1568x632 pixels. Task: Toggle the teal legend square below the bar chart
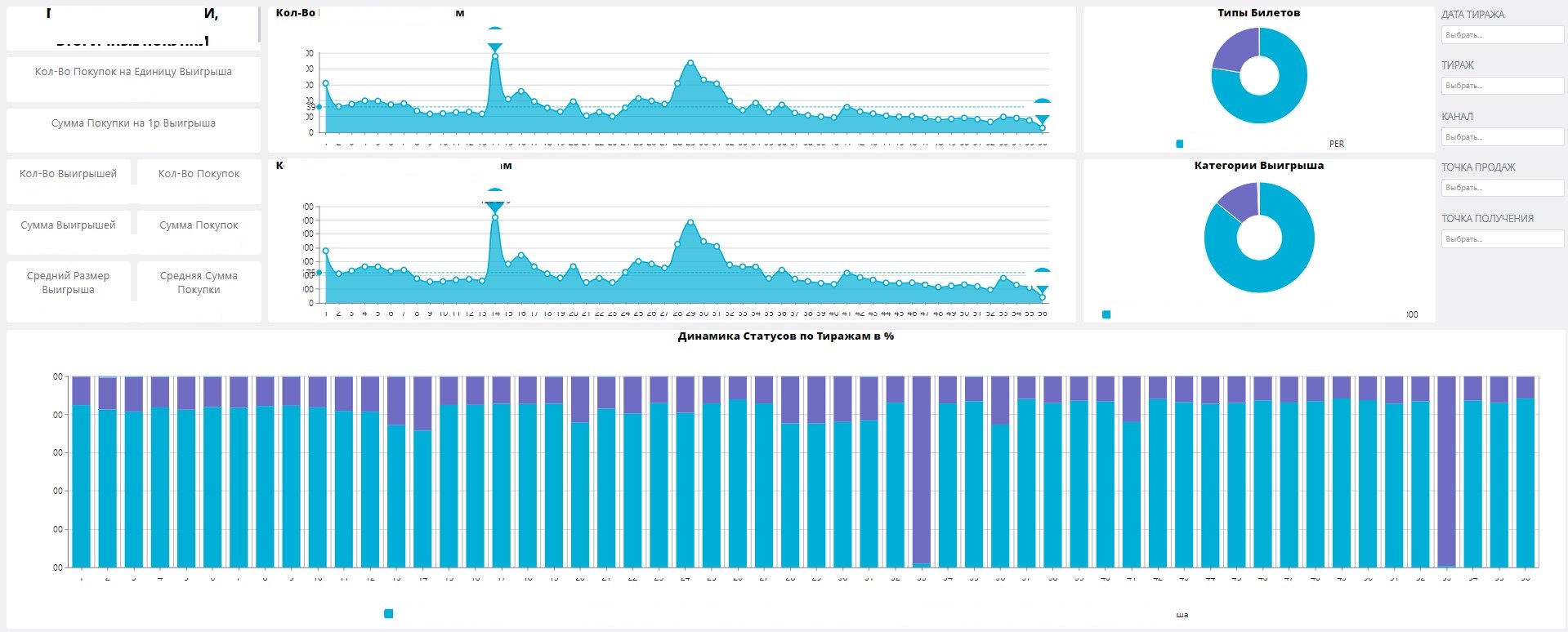(389, 613)
